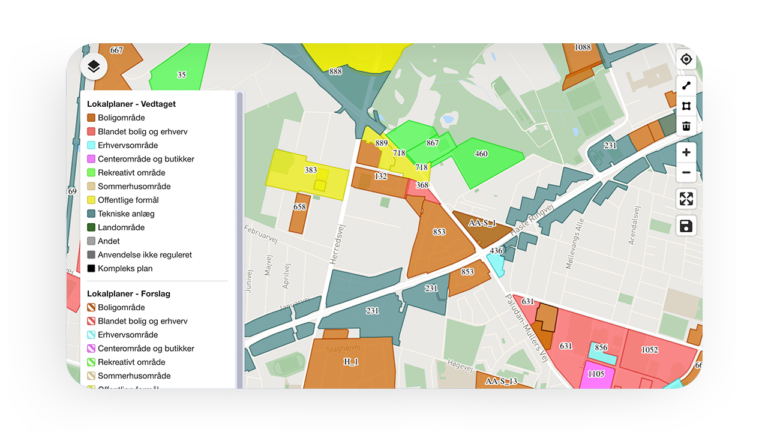Select the polygon area drawing tool
The image size is (768, 432).
(x=686, y=106)
